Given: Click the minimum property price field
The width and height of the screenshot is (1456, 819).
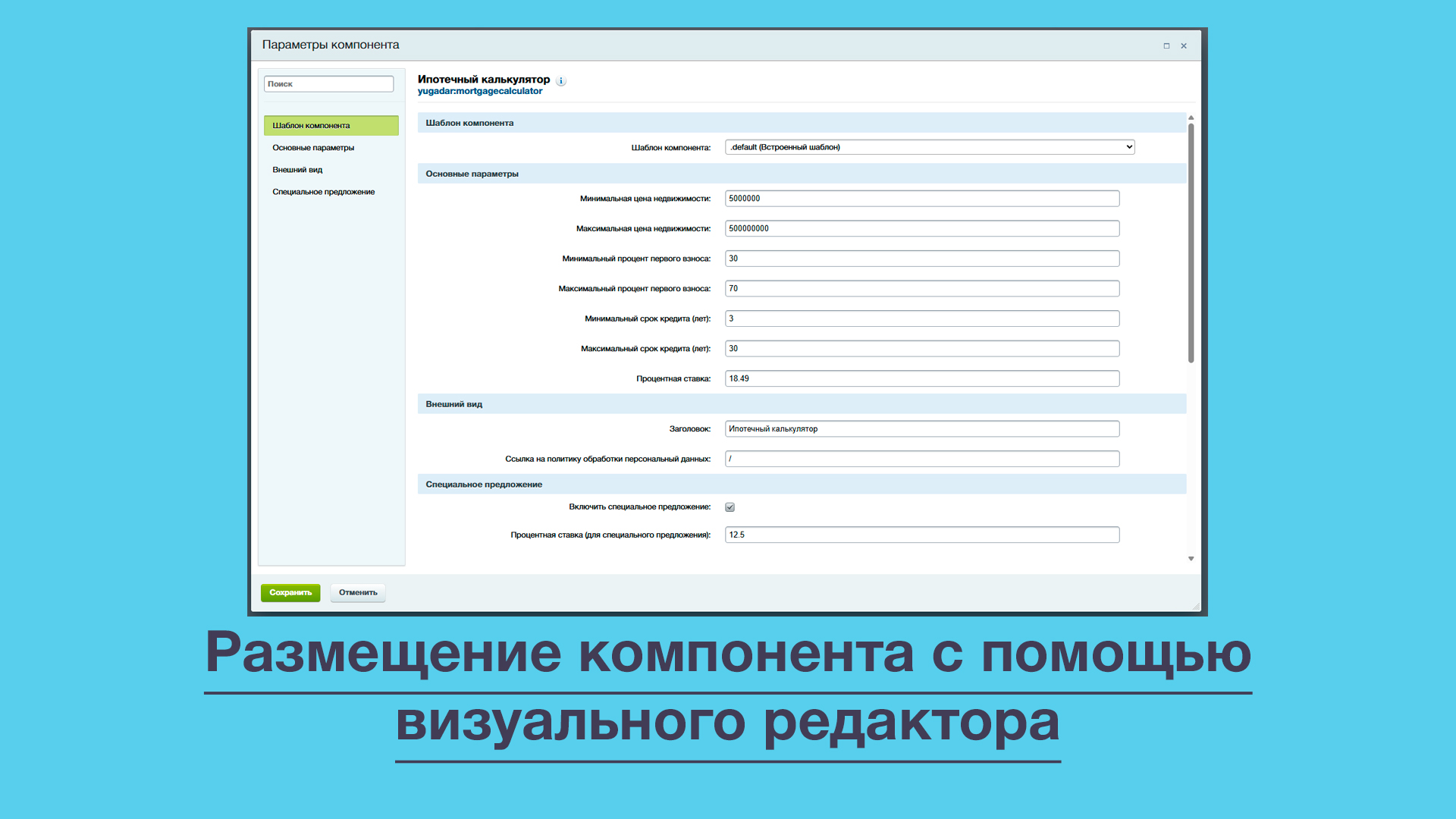Looking at the screenshot, I should [x=921, y=198].
